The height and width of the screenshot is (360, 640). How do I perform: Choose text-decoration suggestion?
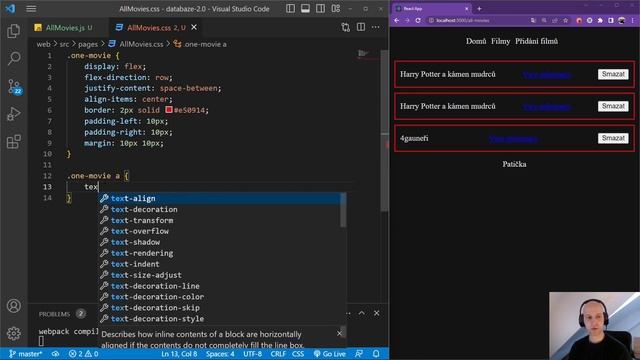coord(220,209)
